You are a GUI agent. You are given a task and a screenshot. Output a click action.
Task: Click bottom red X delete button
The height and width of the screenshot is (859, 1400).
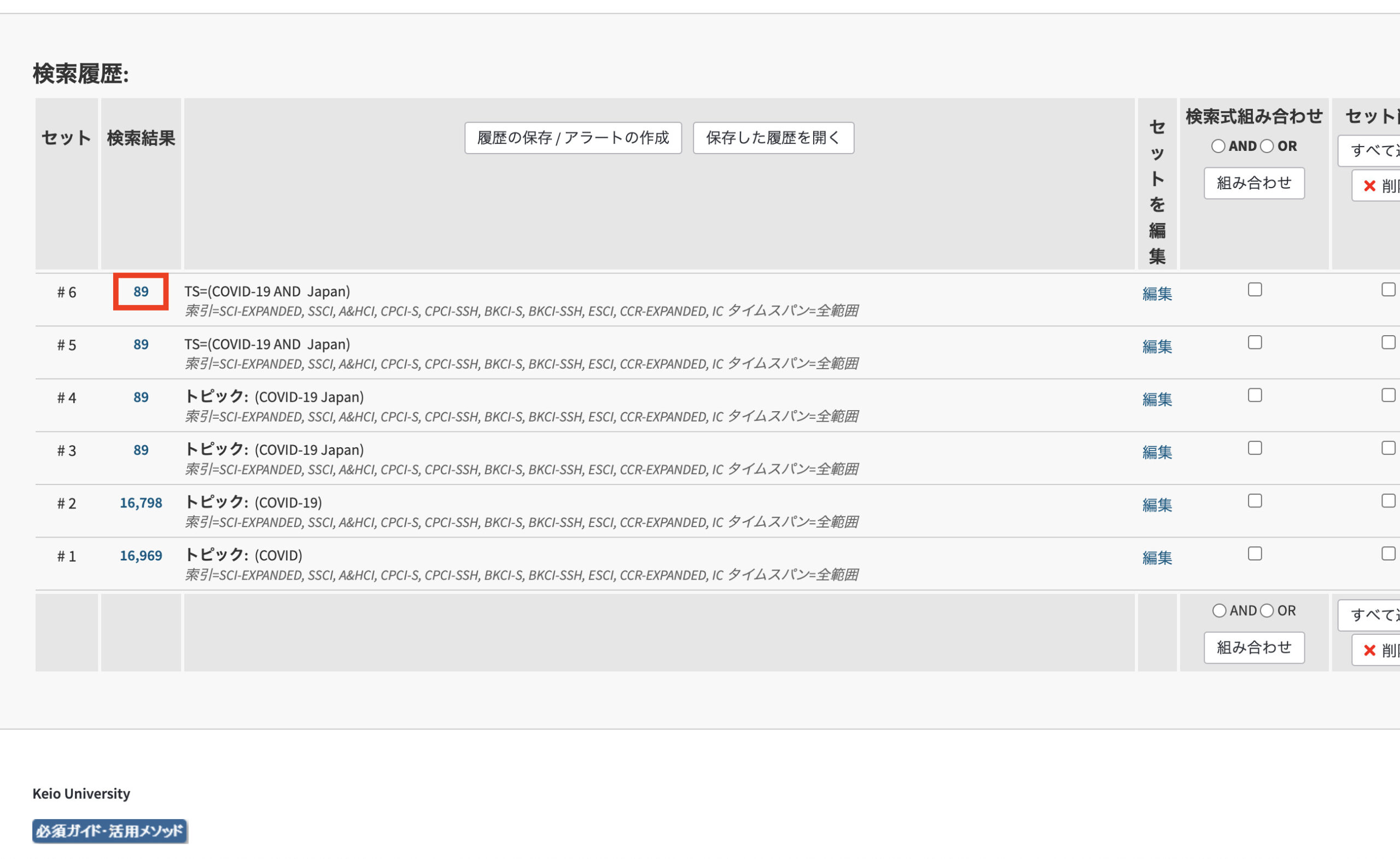click(x=1376, y=651)
